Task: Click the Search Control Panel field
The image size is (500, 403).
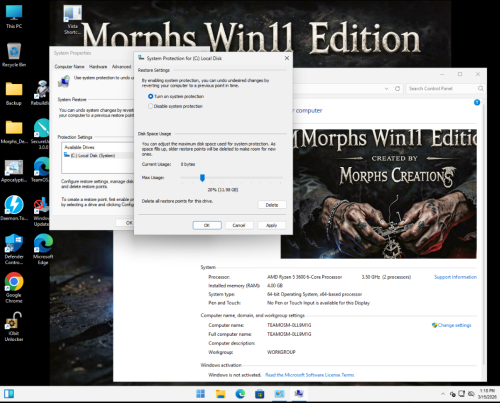Action: (x=442, y=89)
